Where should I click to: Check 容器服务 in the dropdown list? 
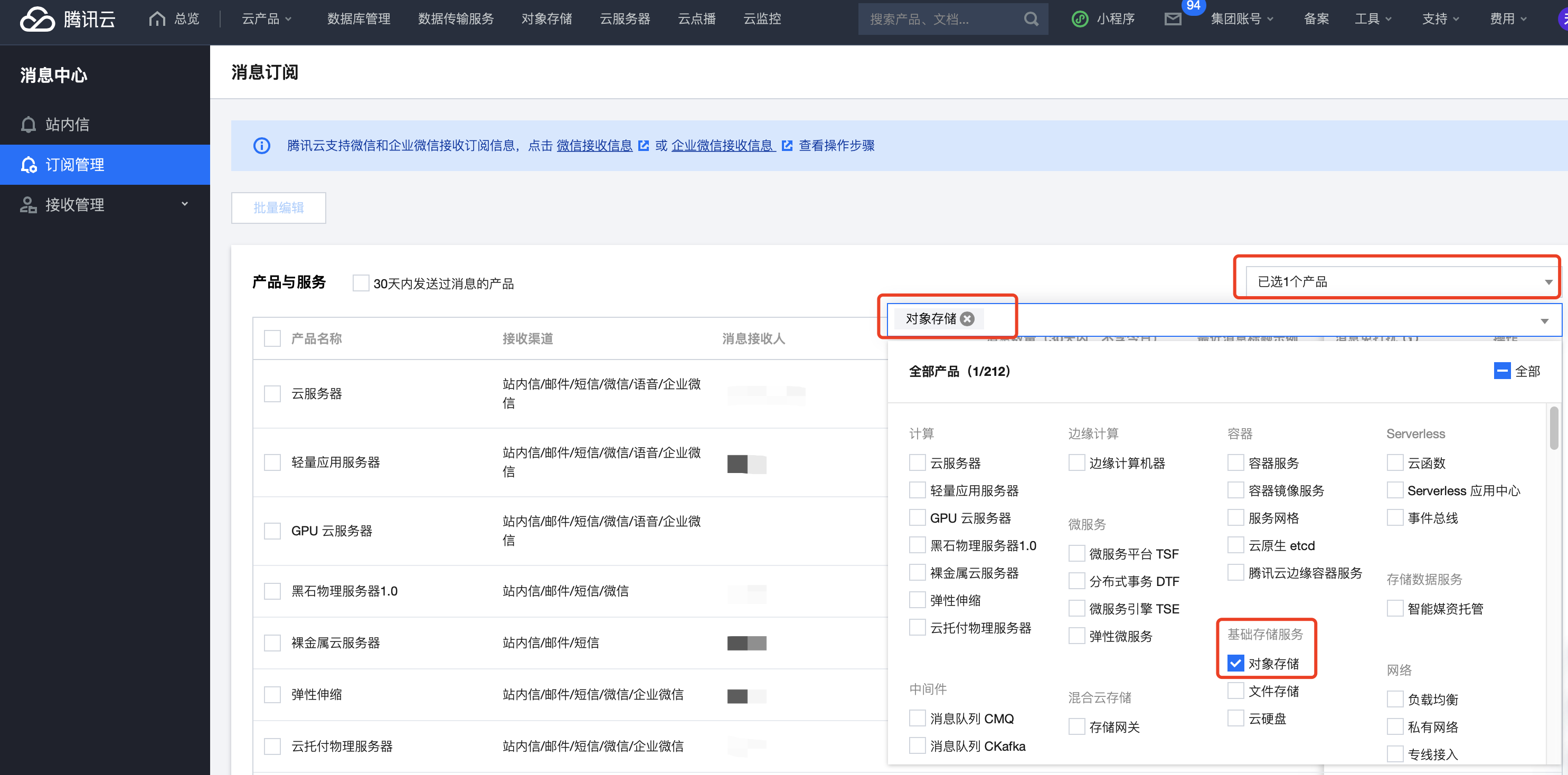[x=1235, y=462]
